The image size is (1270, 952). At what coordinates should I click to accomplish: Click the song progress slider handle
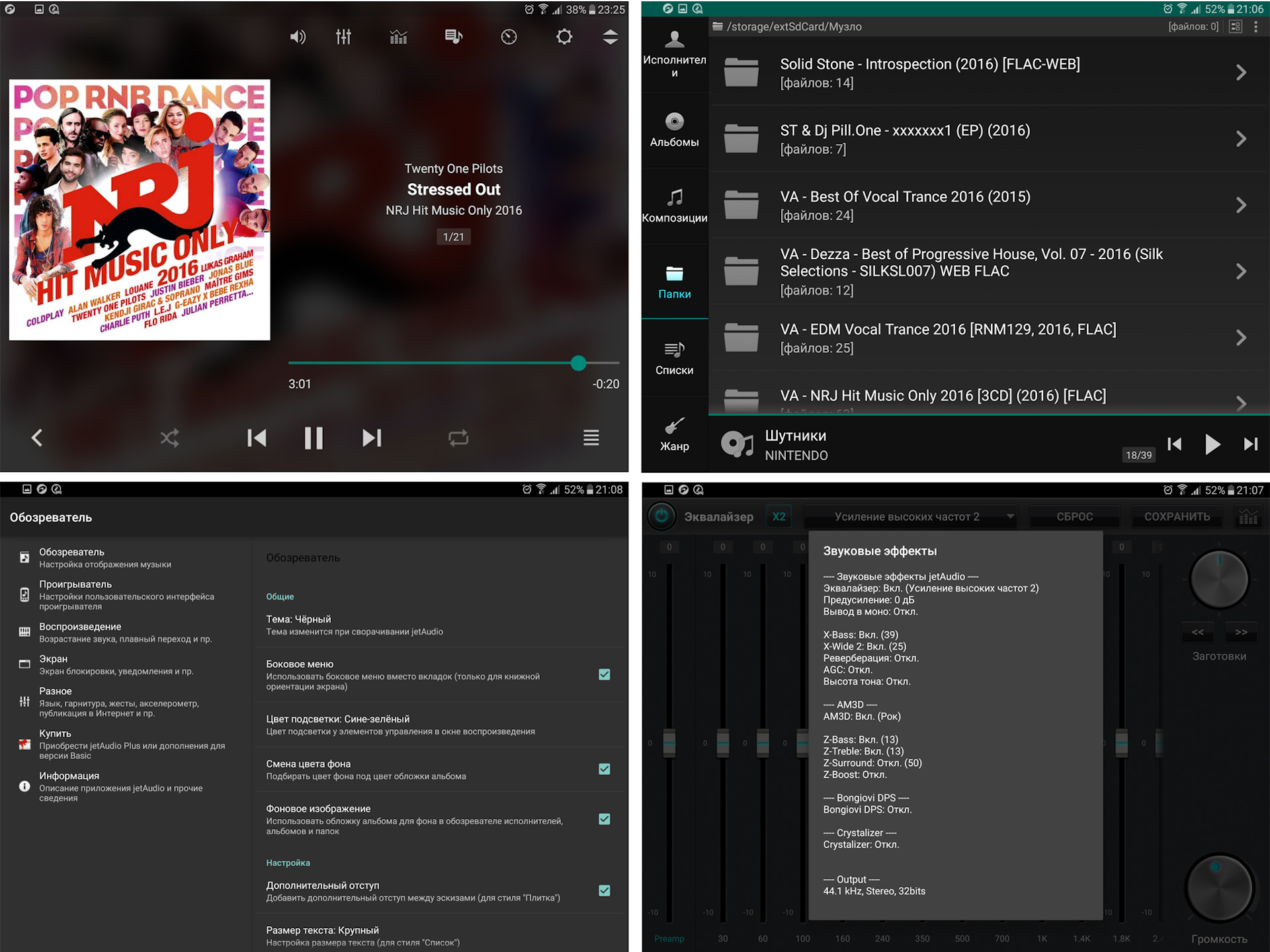point(579,363)
